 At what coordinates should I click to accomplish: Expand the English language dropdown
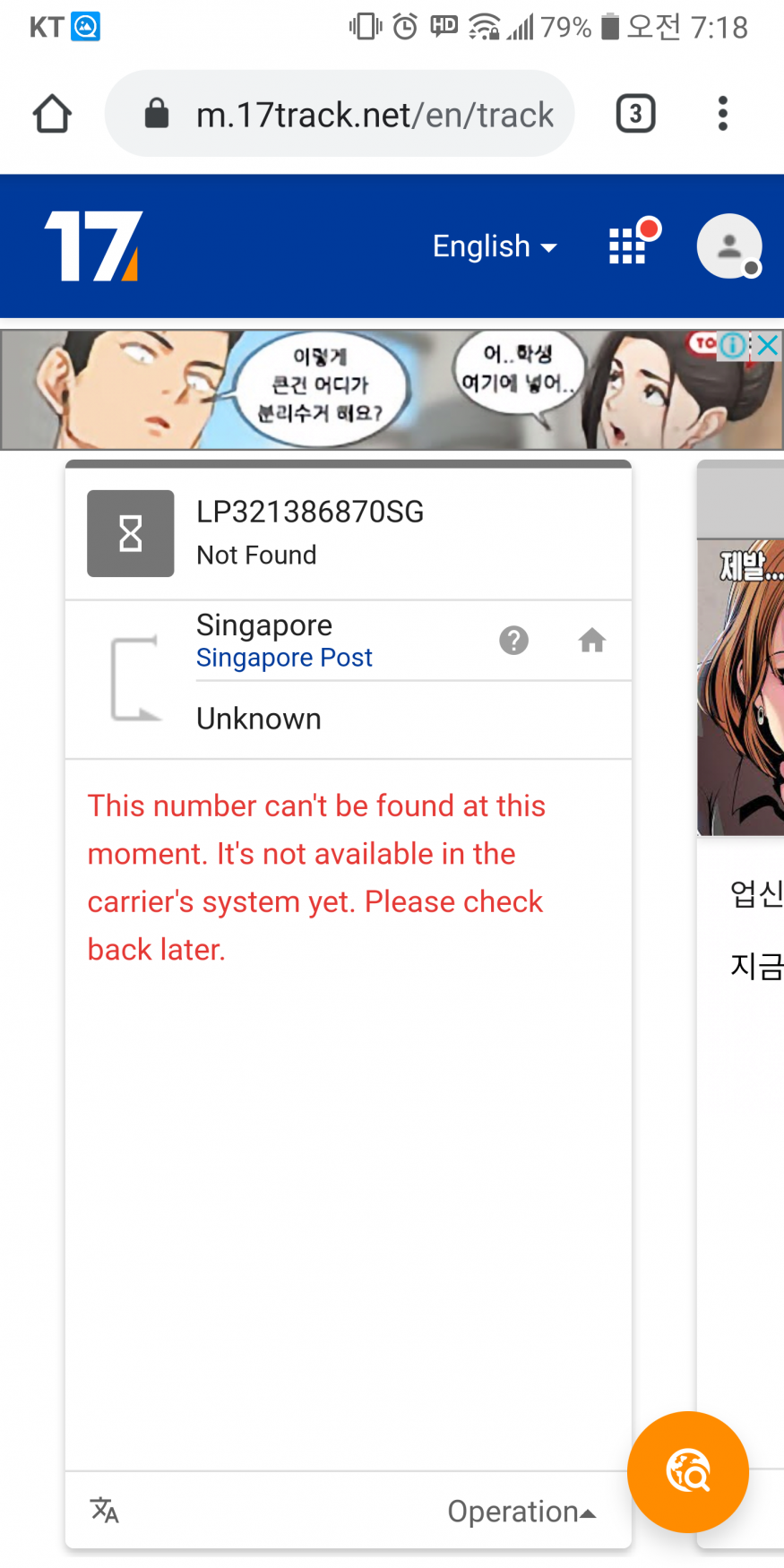(495, 246)
